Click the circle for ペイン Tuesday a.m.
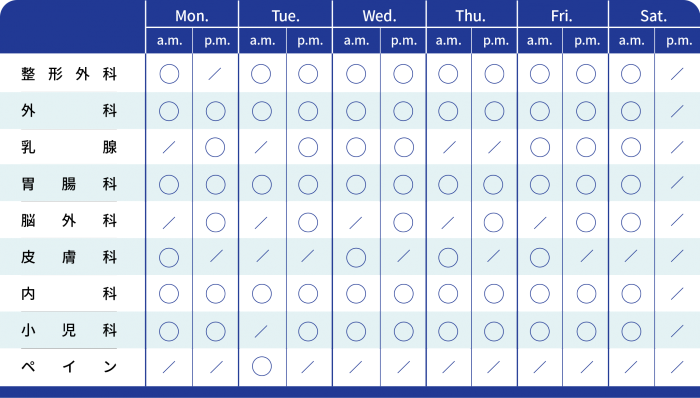This screenshot has width=700, height=398. 262,366
